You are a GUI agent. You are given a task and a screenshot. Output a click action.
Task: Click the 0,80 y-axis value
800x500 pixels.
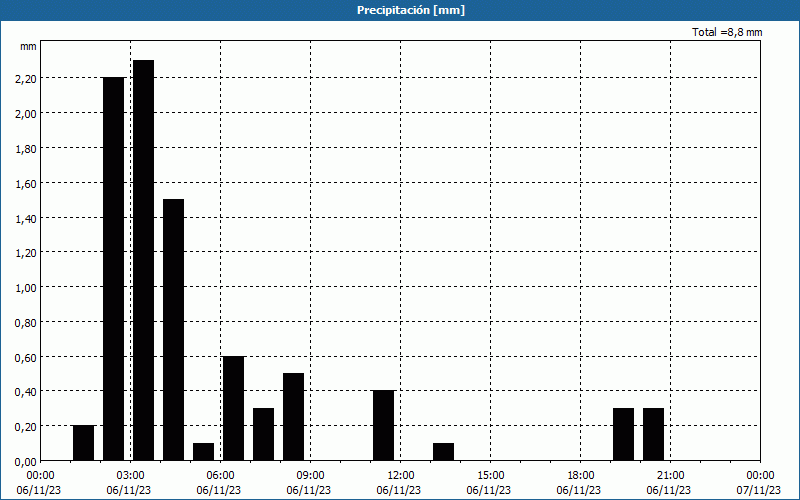(26, 322)
